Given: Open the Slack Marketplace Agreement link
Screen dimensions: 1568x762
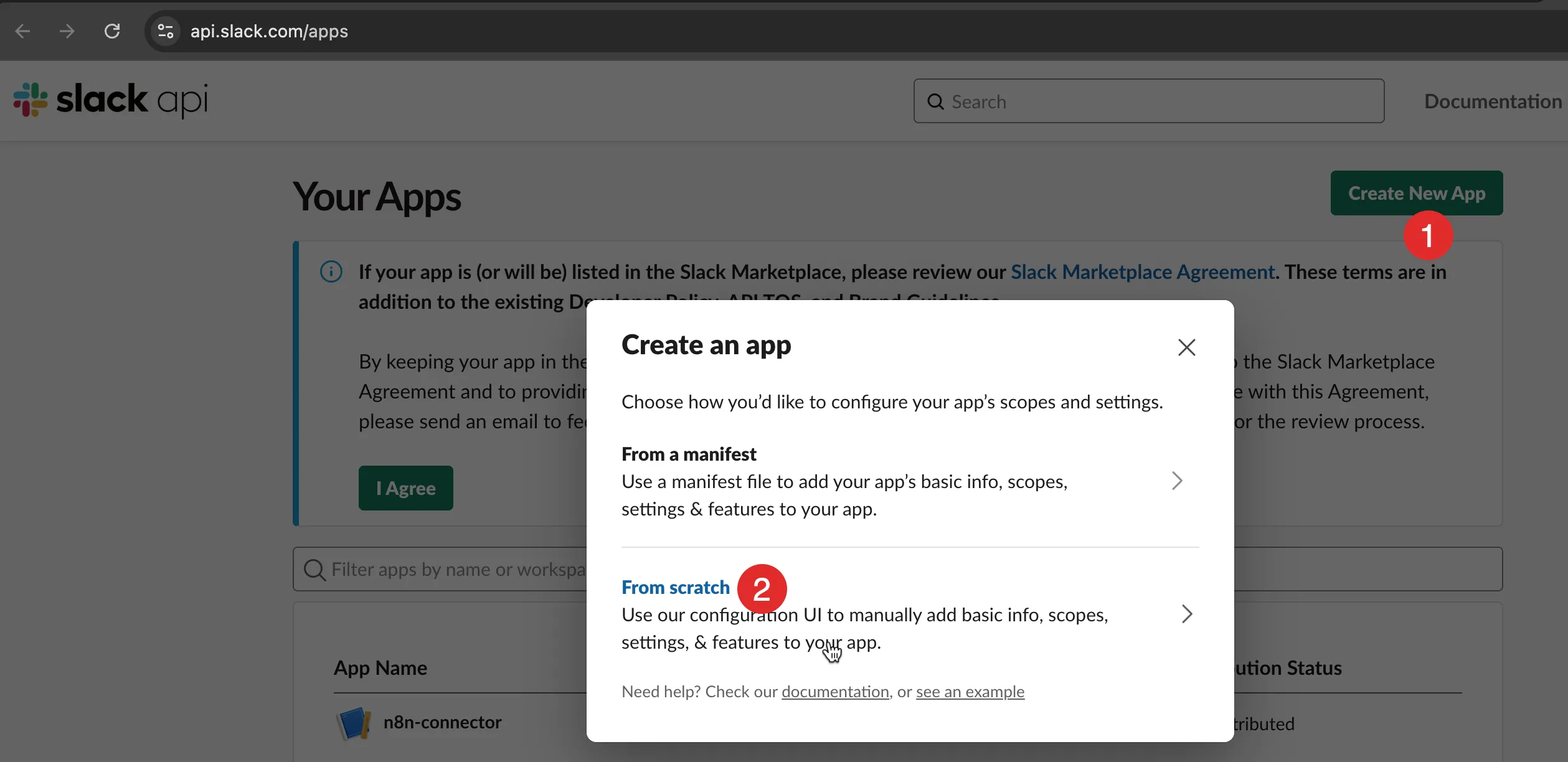Looking at the screenshot, I should click(x=1143, y=272).
